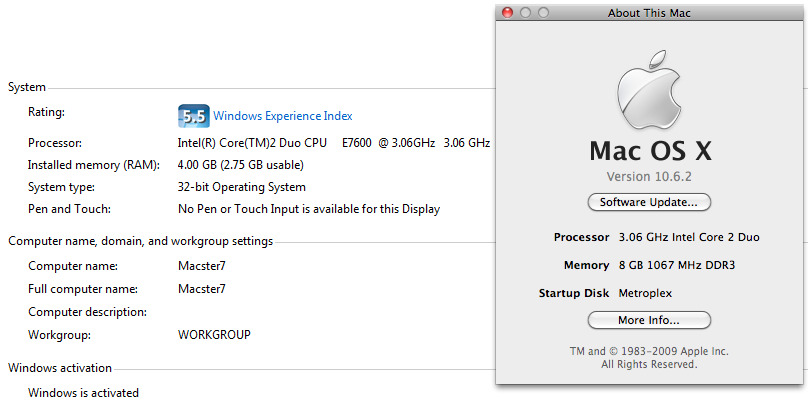
Task: Click the Metroplex startup disk name
Action: [645, 294]
